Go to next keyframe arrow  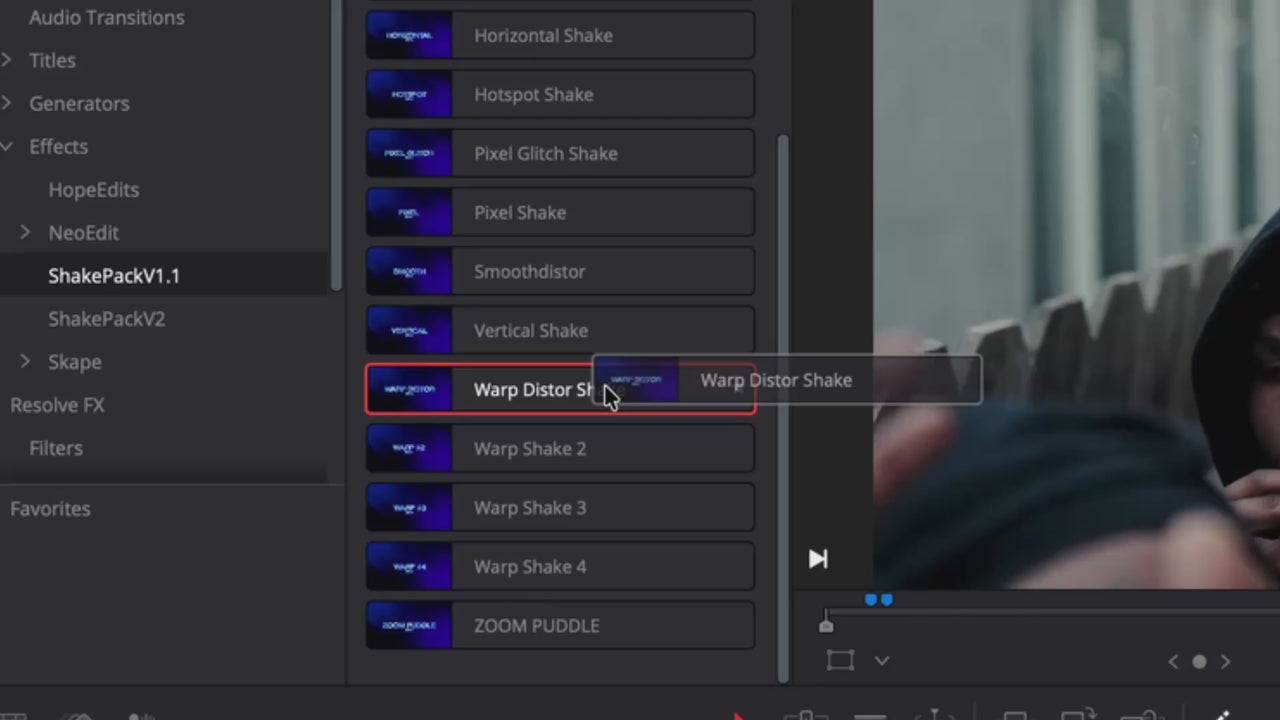tap(1226, 662)
